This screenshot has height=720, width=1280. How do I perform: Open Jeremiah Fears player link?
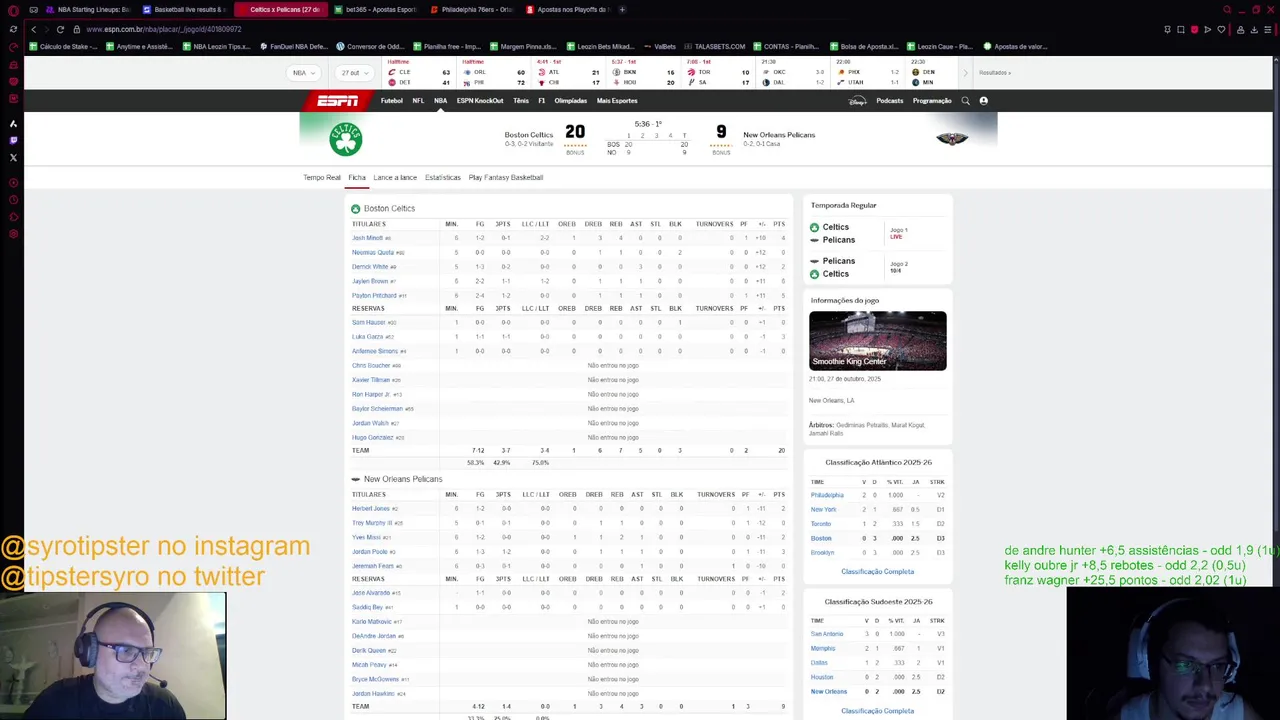pyautogui.click(x=373, y=566)
